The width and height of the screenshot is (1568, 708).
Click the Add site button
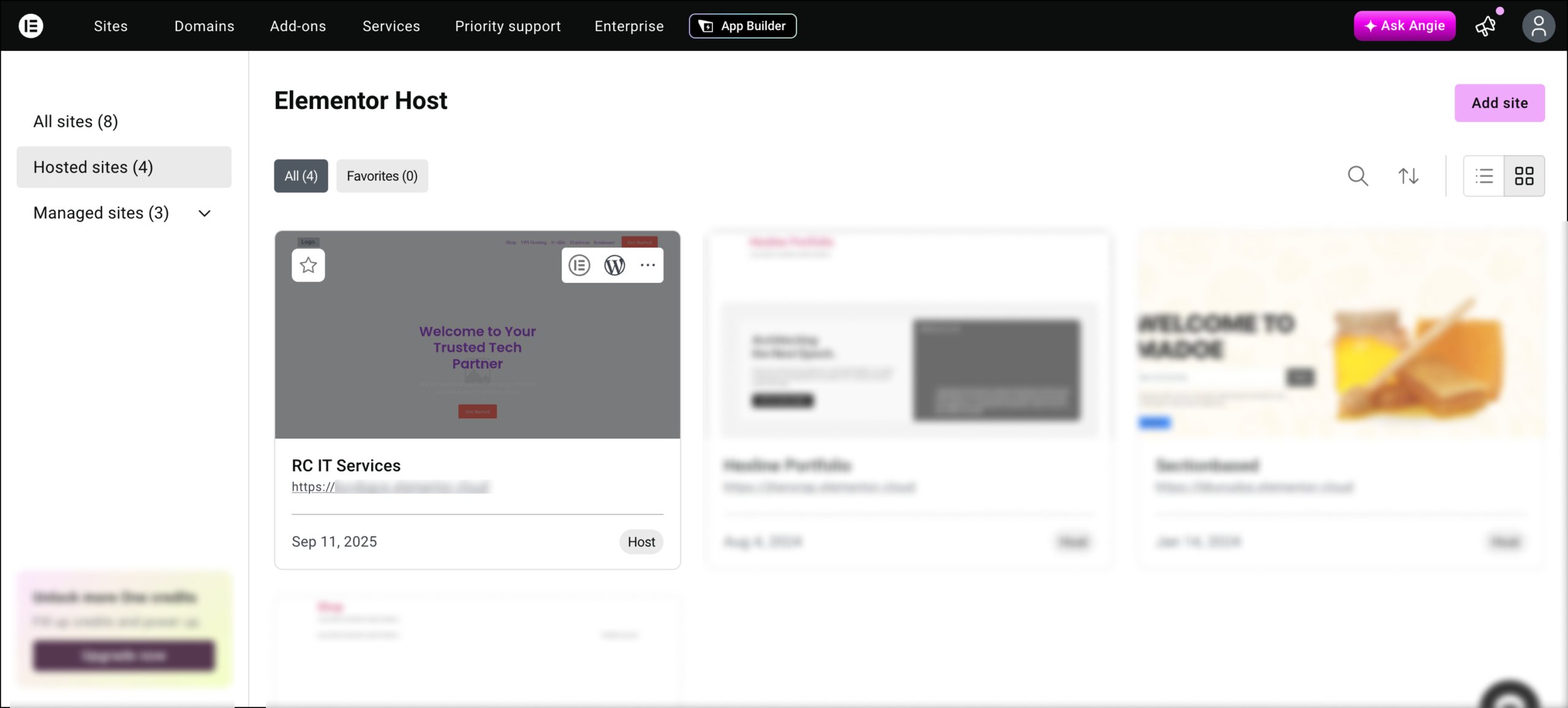(x=1499, y=103)
